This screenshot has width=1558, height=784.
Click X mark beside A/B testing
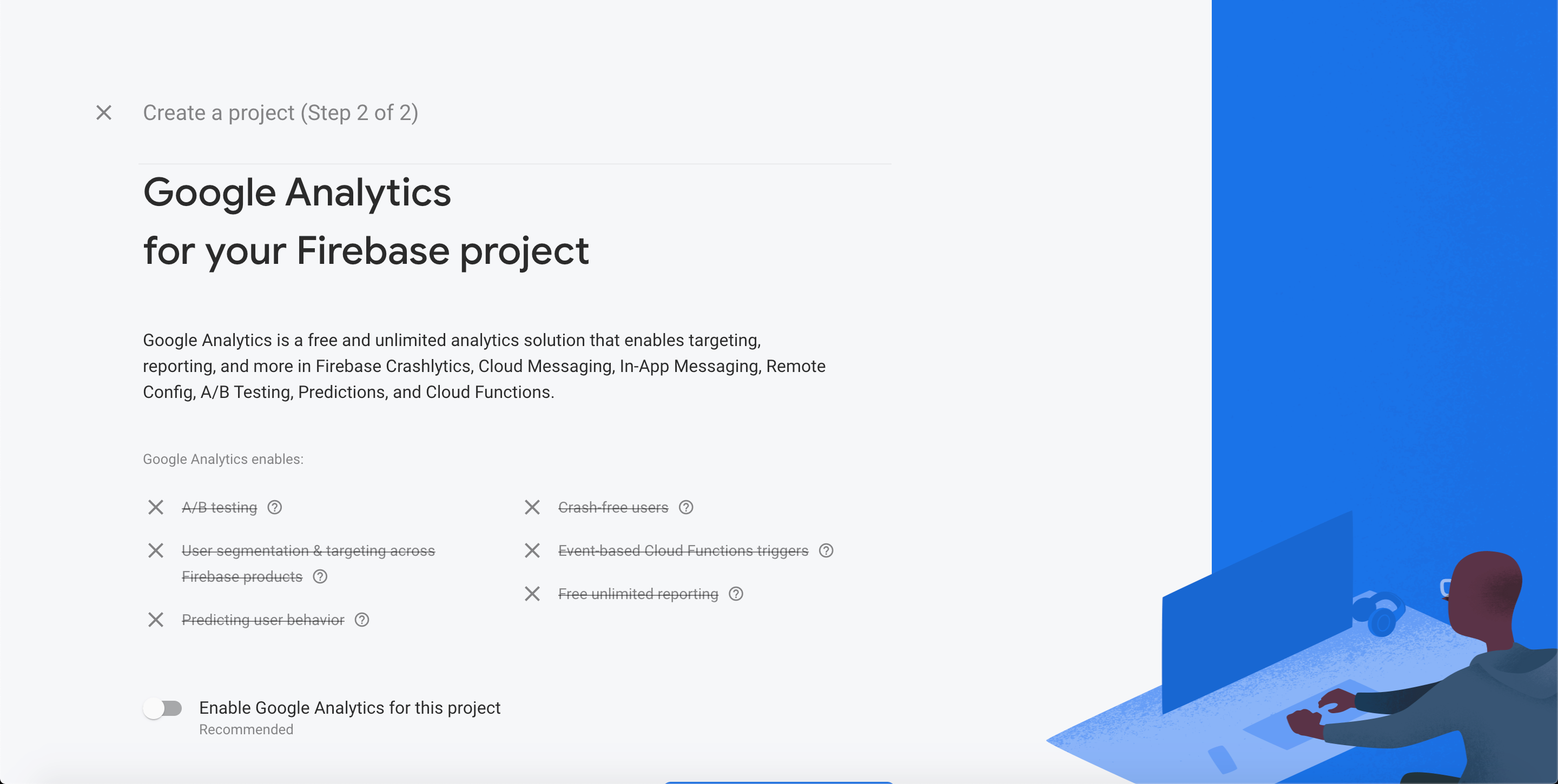coord(156,507)
